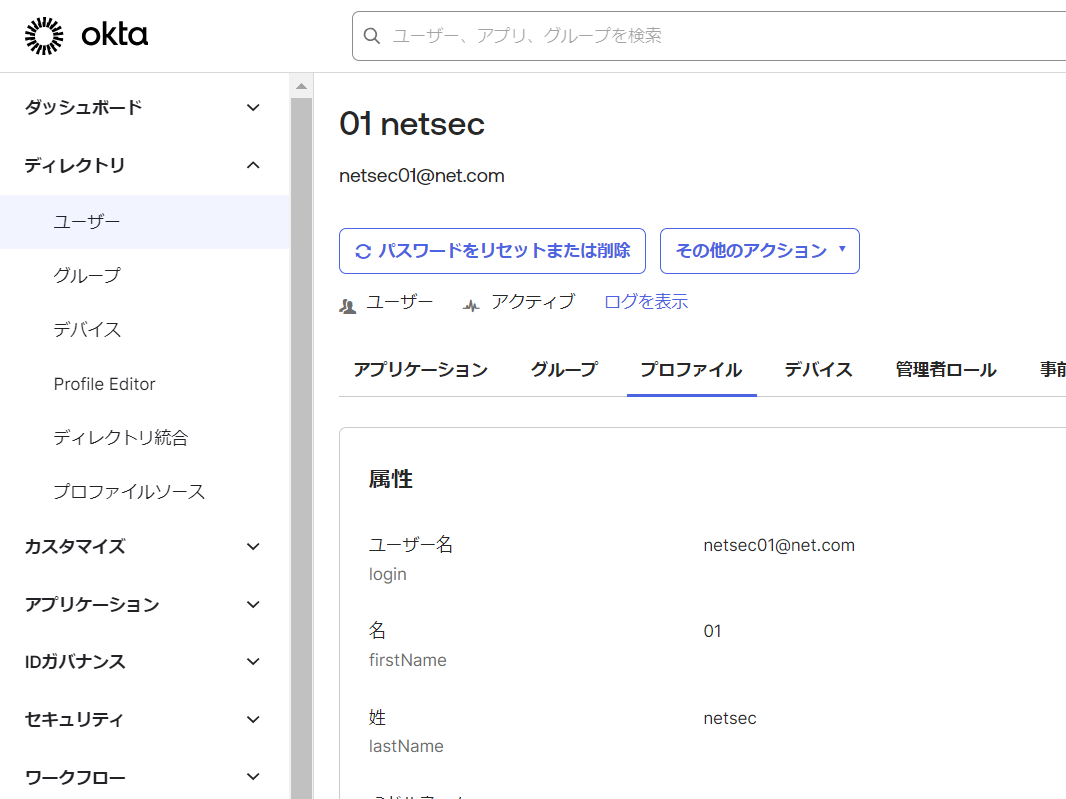1066x799 pixels.
Task: Click the ユーザー名 attribute label
Action: [411, 545]
